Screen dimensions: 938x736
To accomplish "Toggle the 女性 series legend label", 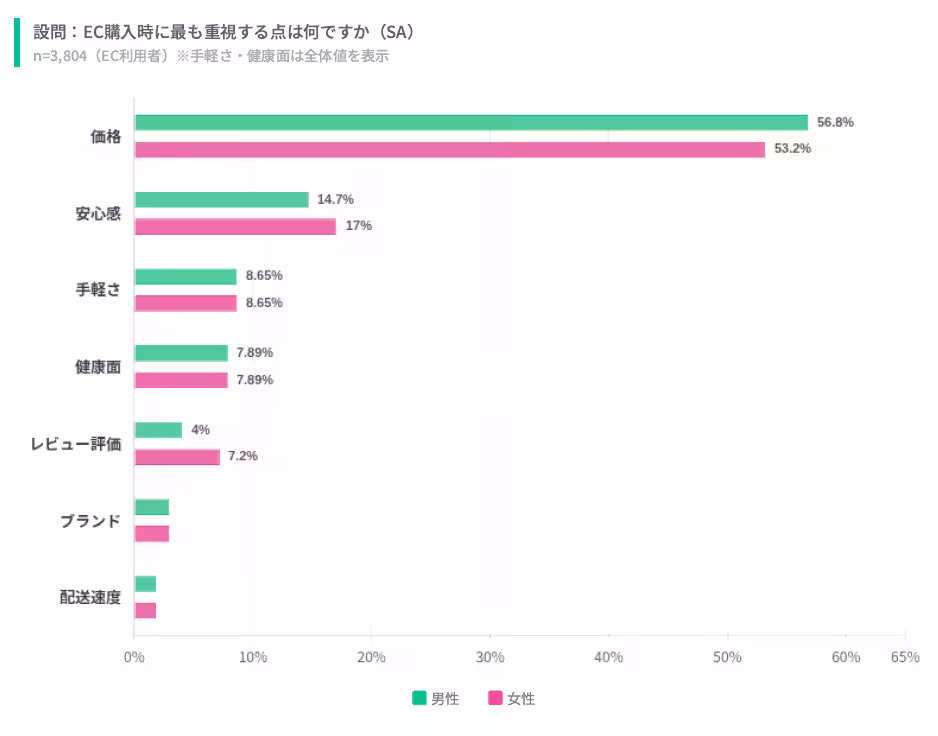I will coord(521,699).
